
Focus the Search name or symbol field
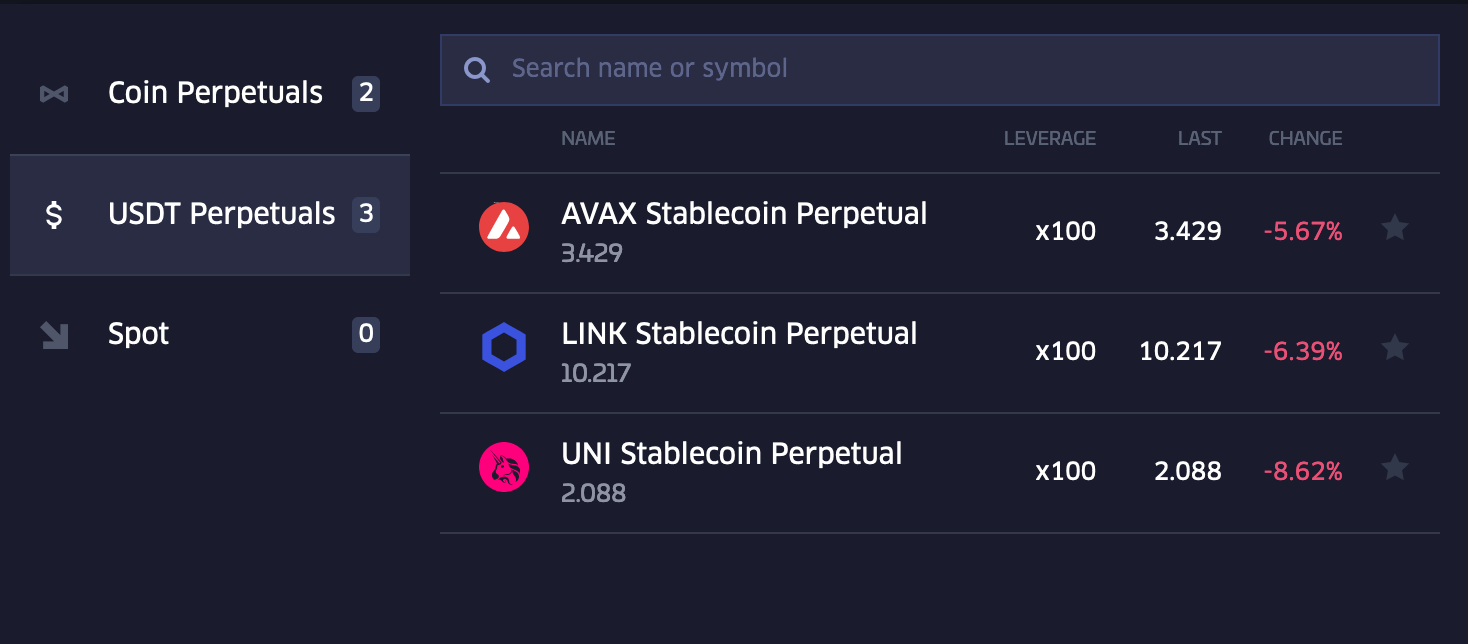[x=960, y=69]
